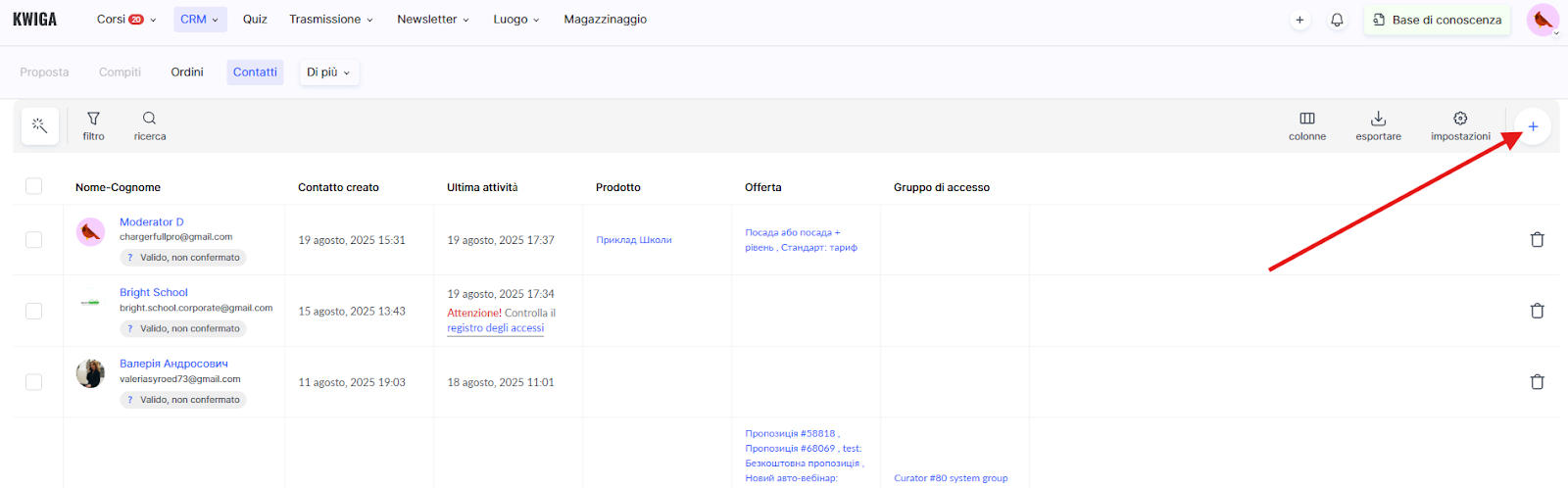The image size is (1568, 488).
Task: Open the Base di conoscenza button
Action: click(1437, 20)
